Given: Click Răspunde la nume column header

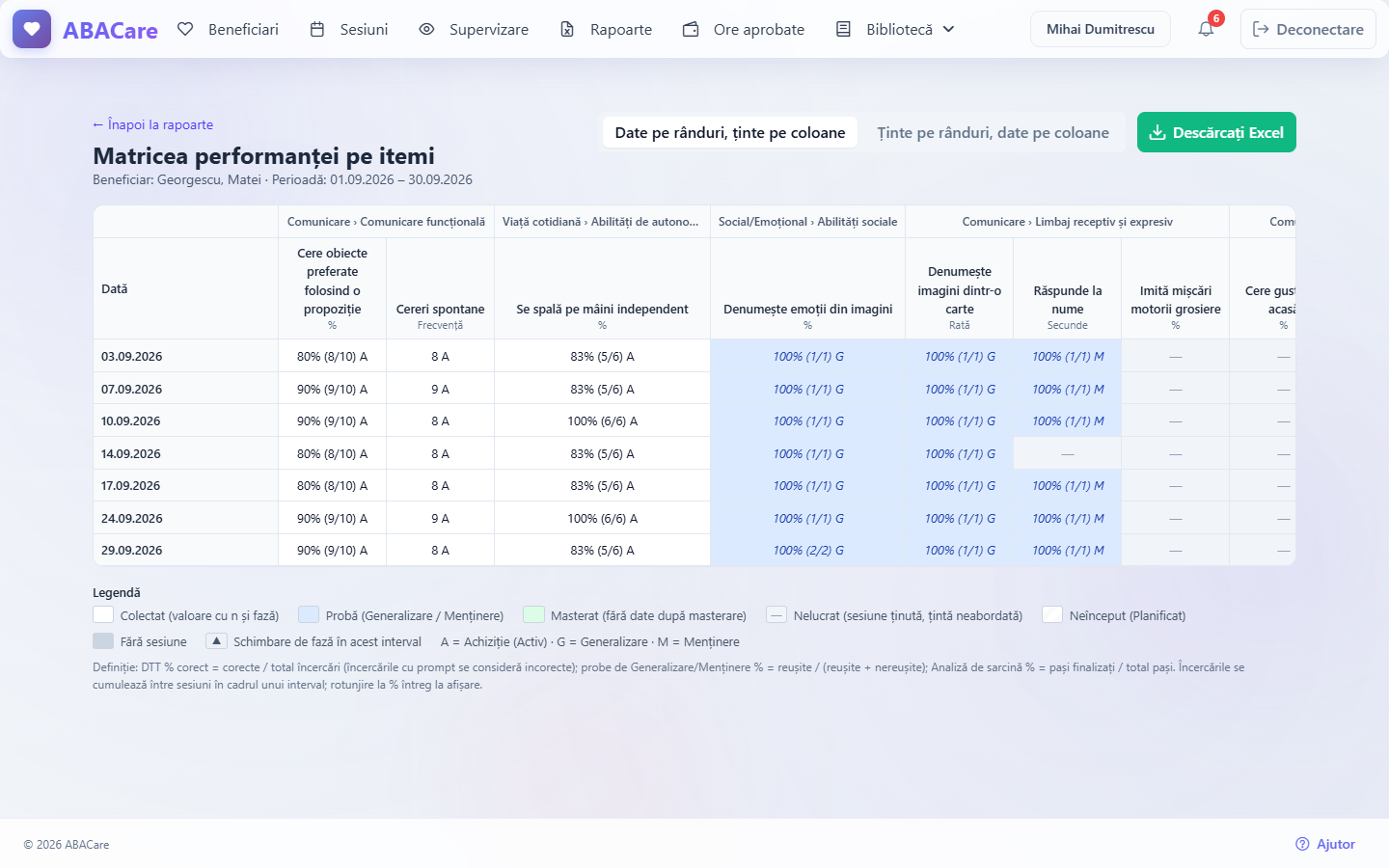Looking at the screenshot, I should pos(1068,288).
